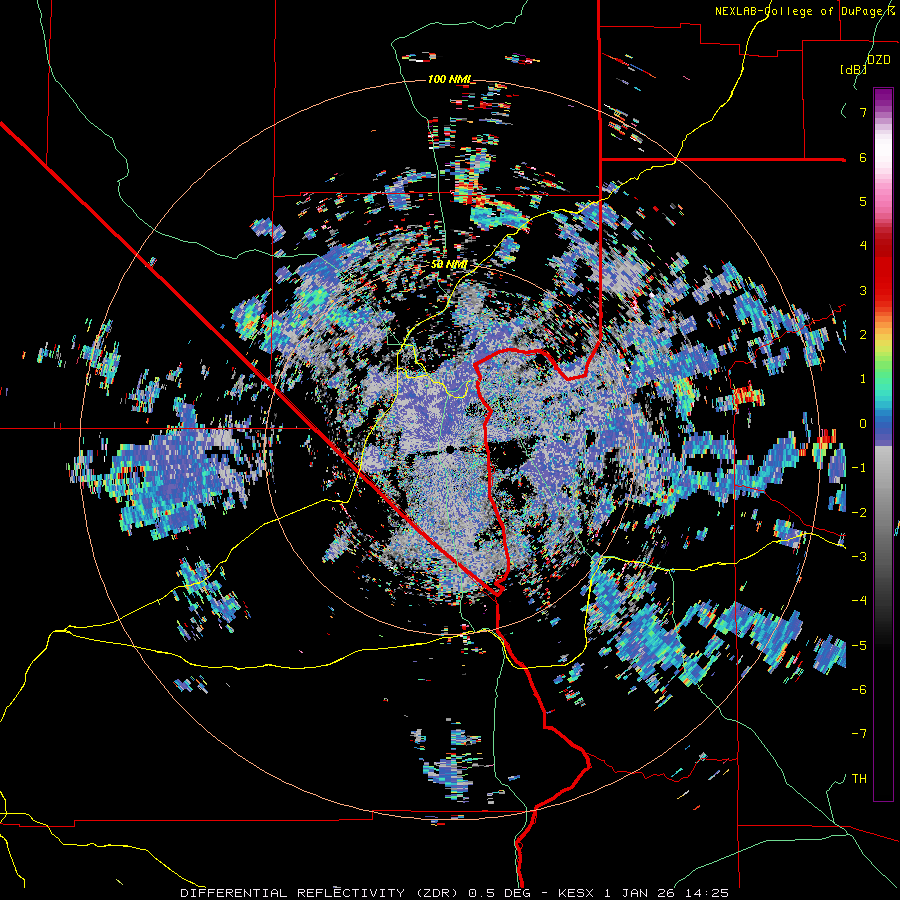Screen dimensions: 900x900
Task: Click the 100 NMI range ring label
Action: 449,79
